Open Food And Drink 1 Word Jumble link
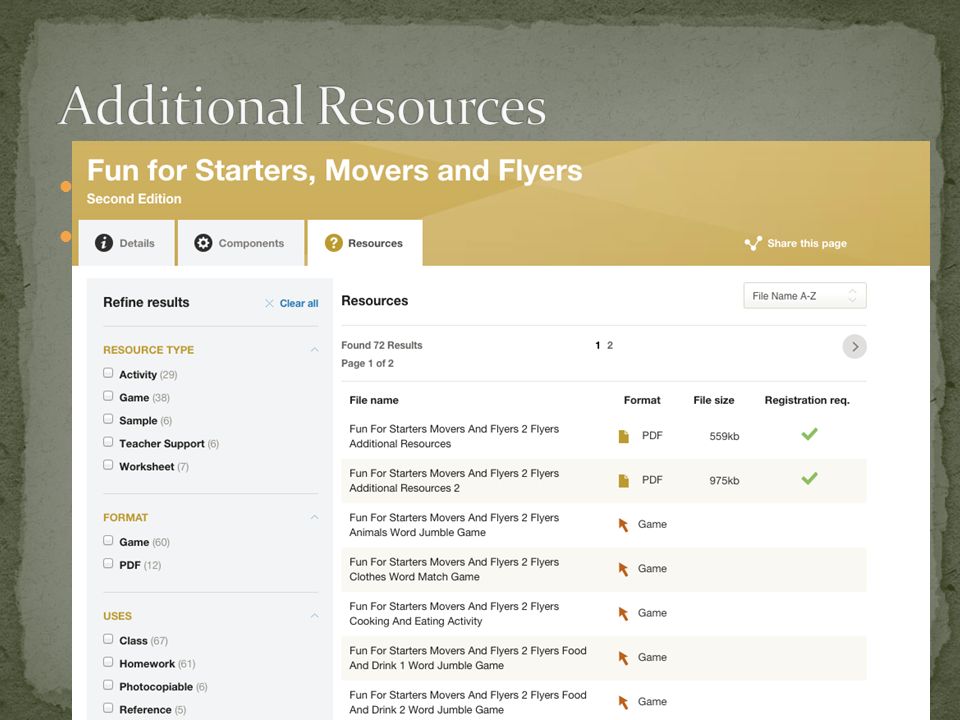This screenshot has height=720, width=960. click(x=468, y=658)
